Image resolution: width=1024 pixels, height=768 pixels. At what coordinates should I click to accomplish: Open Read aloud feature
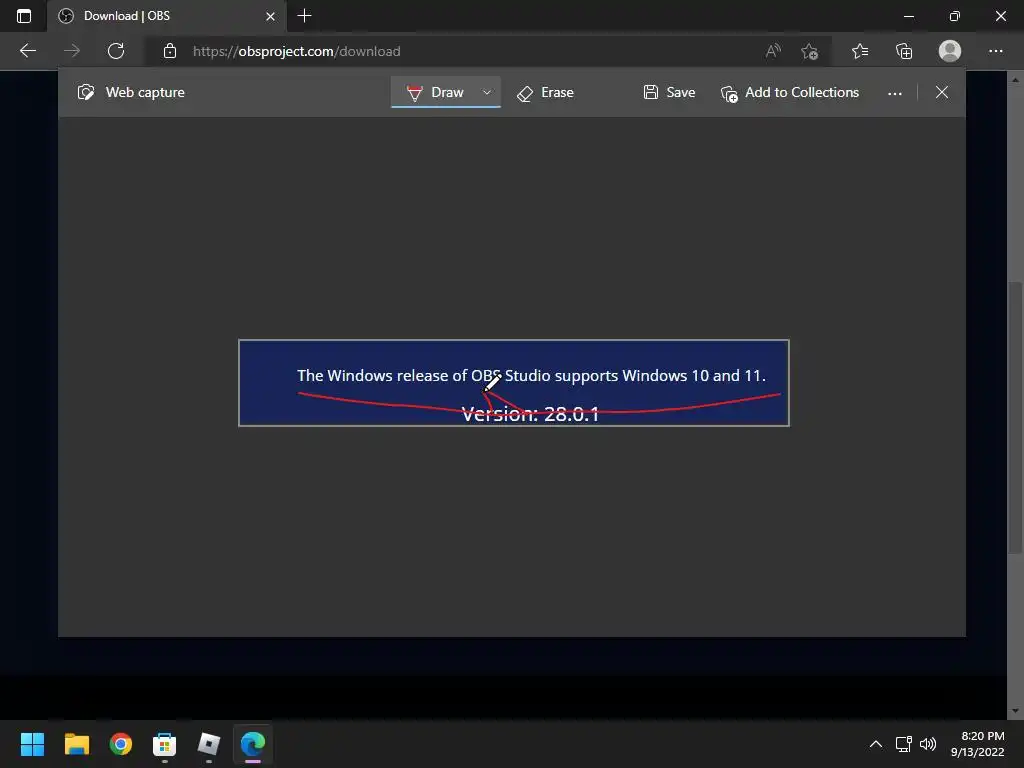pos(773,51)
